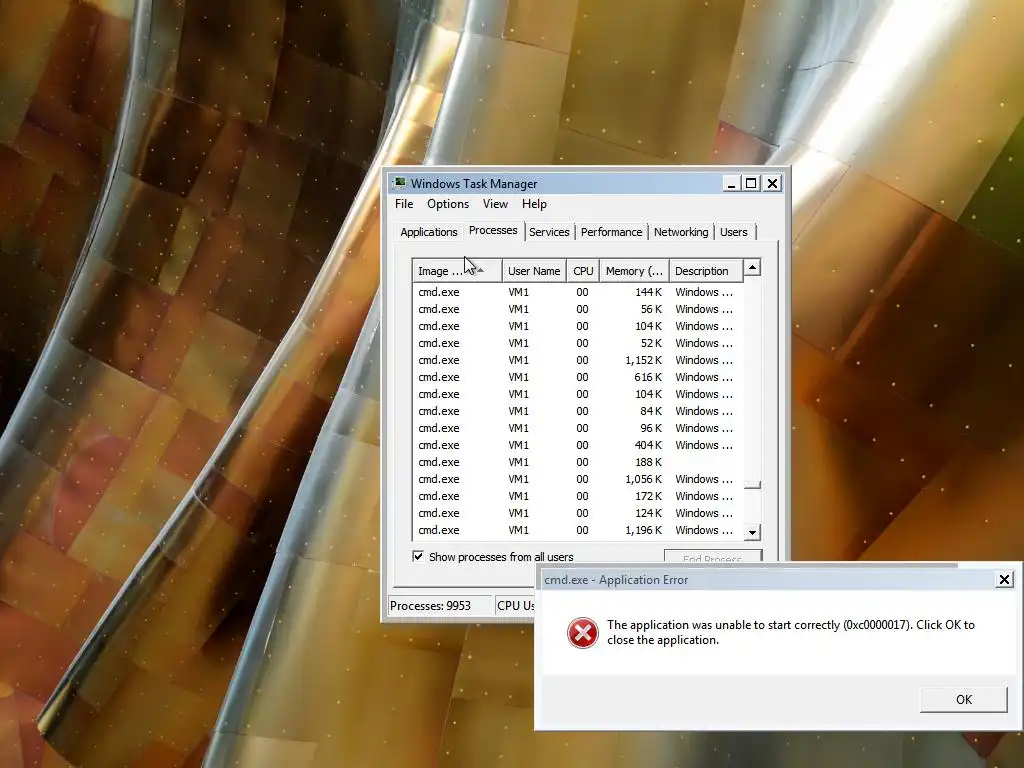The width and height of the screenshot is (1024, 768).
Task: Open the View menu
Action: [x=495, y=204]
